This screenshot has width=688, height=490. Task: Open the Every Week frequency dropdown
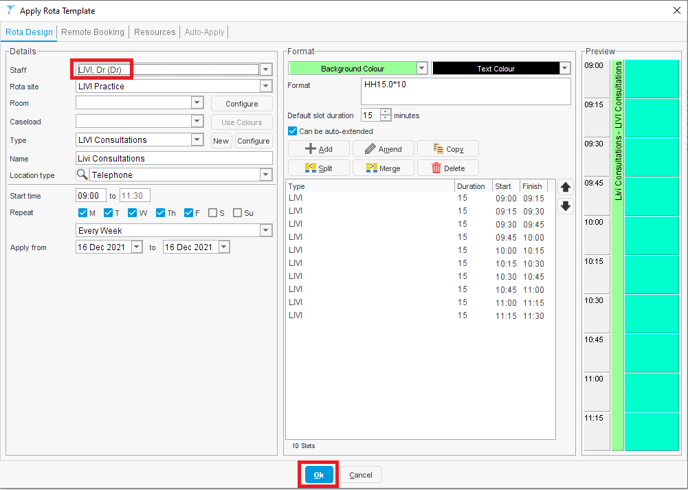(x=266, y=230)
